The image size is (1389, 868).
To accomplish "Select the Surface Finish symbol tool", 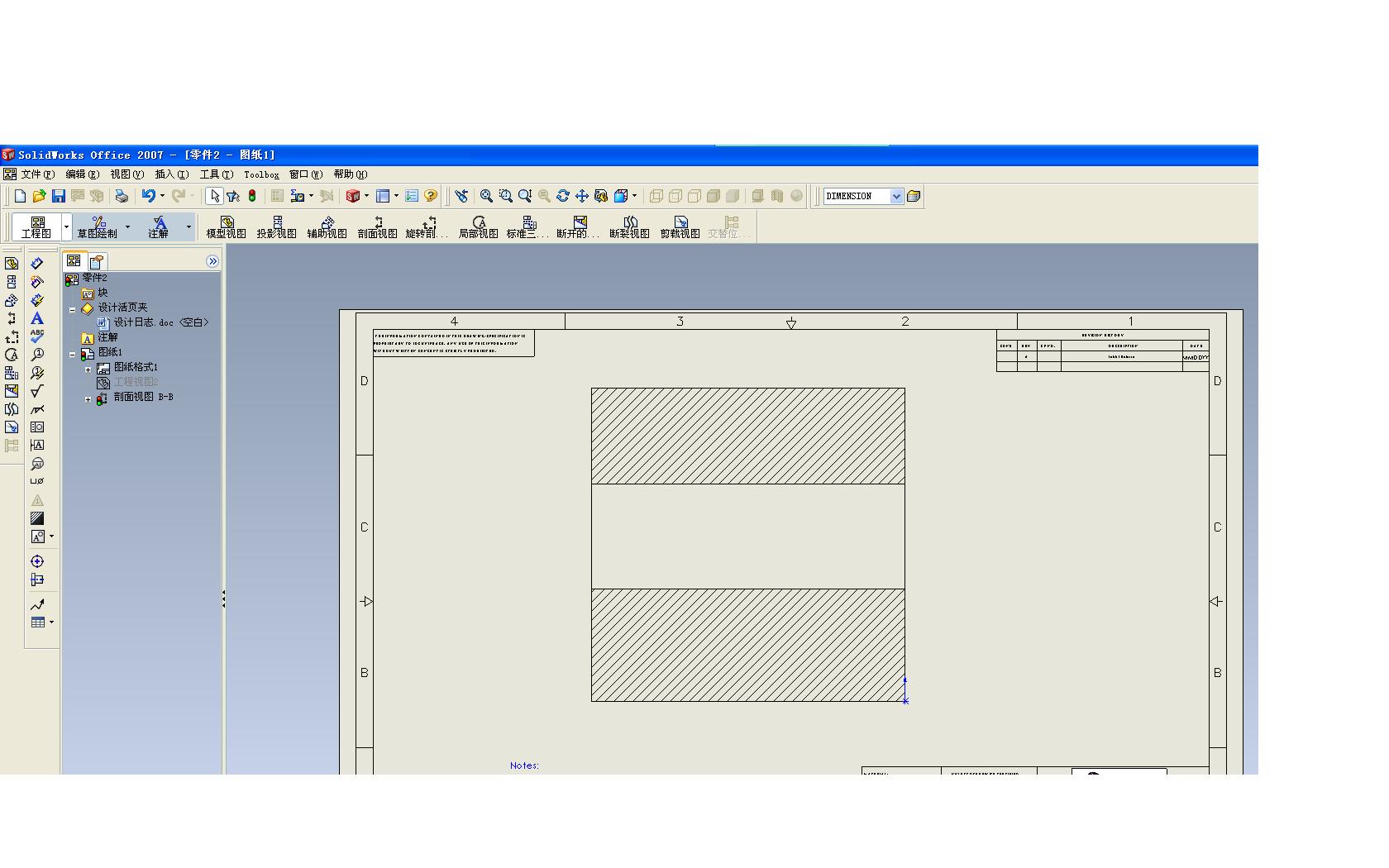I will pos(37,391).
